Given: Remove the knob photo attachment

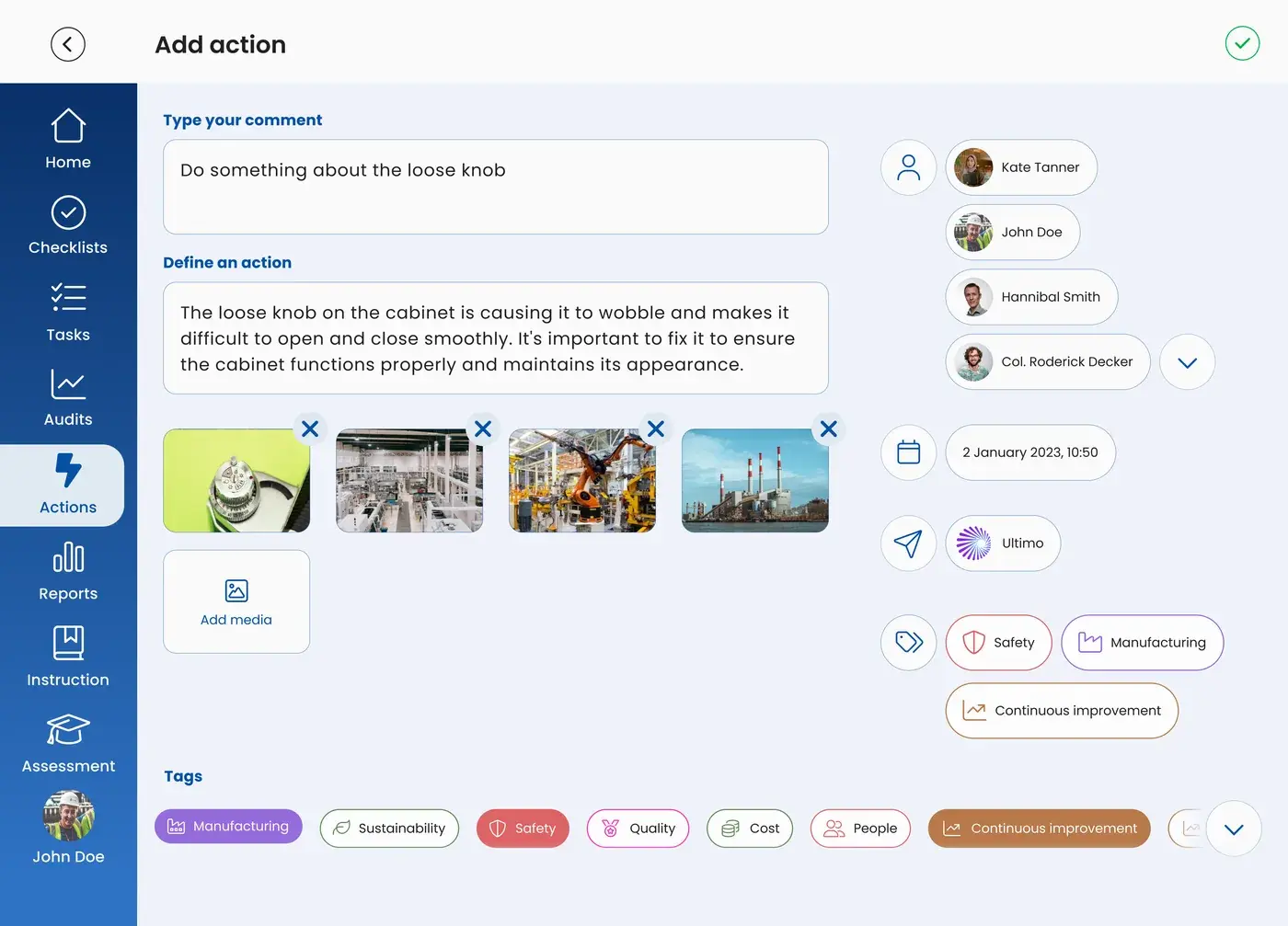Looking at the screenshot, I should click(x=310, y=429).
